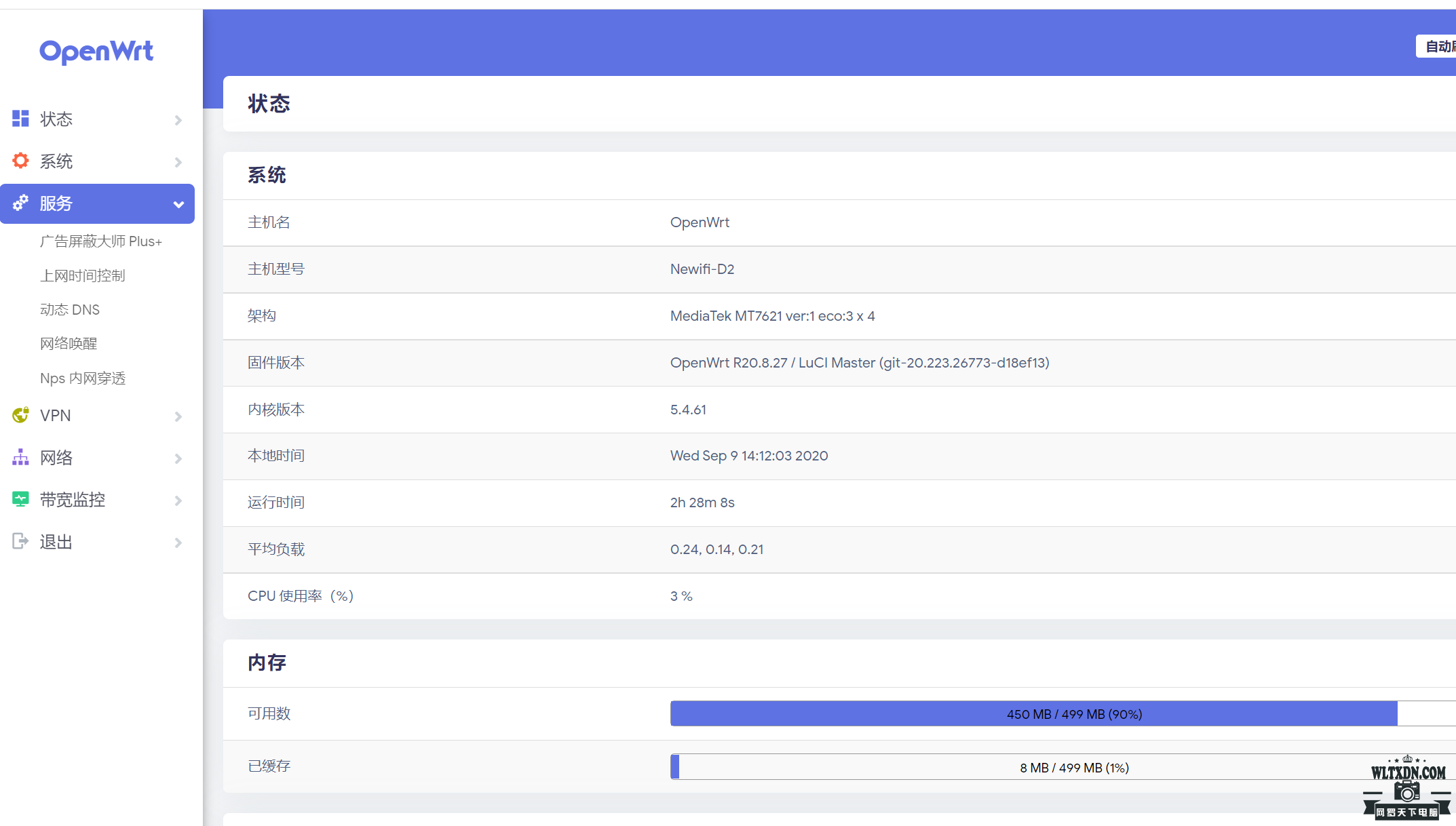1456x826 pixels.
Task: Click the 带宽监控 monitor icon
Action: coord(20,499)
